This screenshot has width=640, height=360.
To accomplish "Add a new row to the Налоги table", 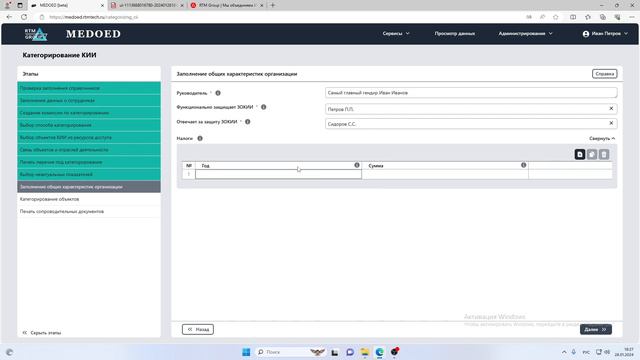I will [x=580, y=154].
